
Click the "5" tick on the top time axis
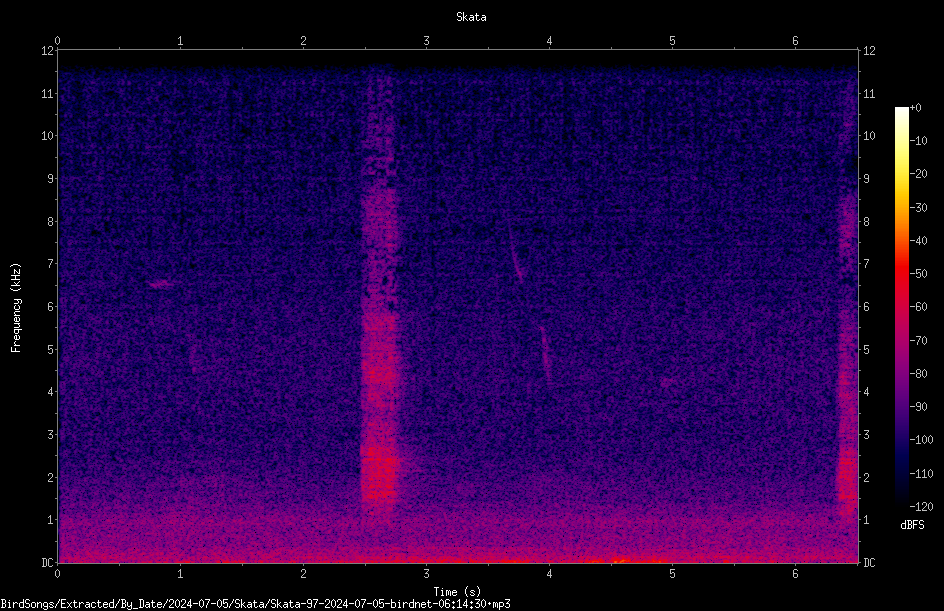click(x=672, y=41)
